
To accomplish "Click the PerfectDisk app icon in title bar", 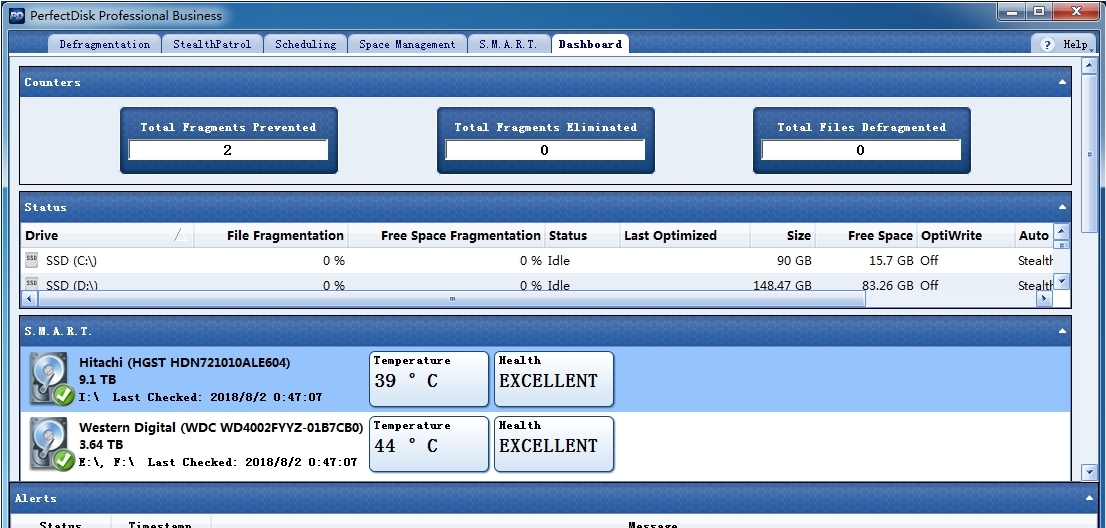I will click(17, 15).
